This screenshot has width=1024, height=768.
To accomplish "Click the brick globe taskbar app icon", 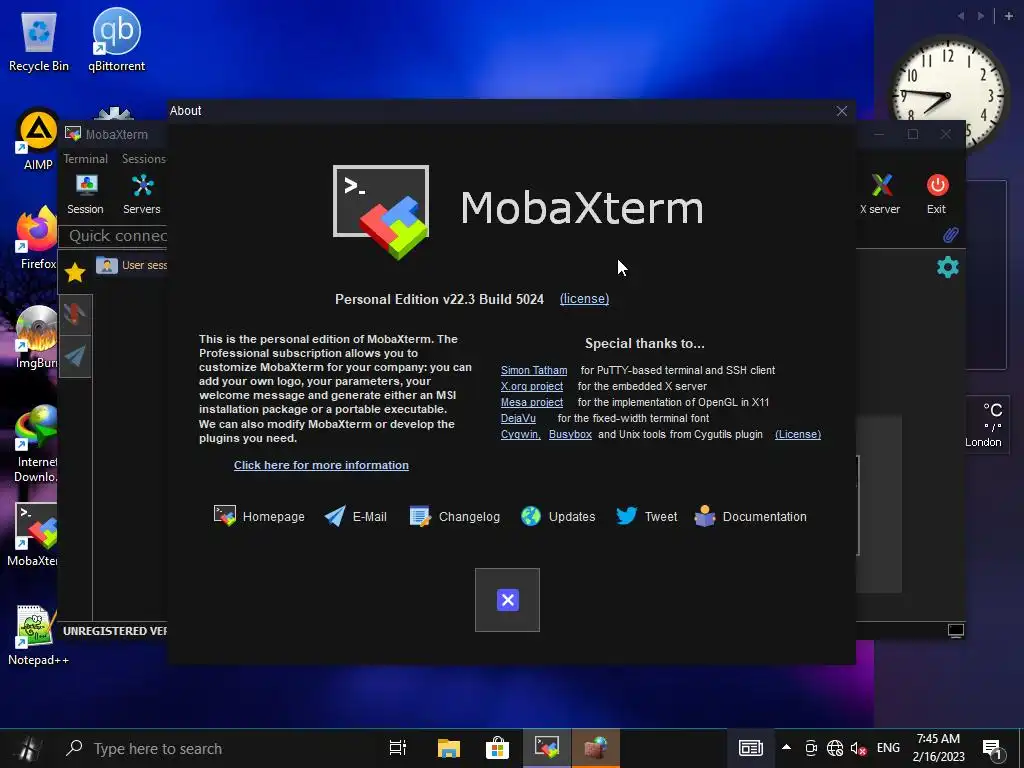I will 596,748.
